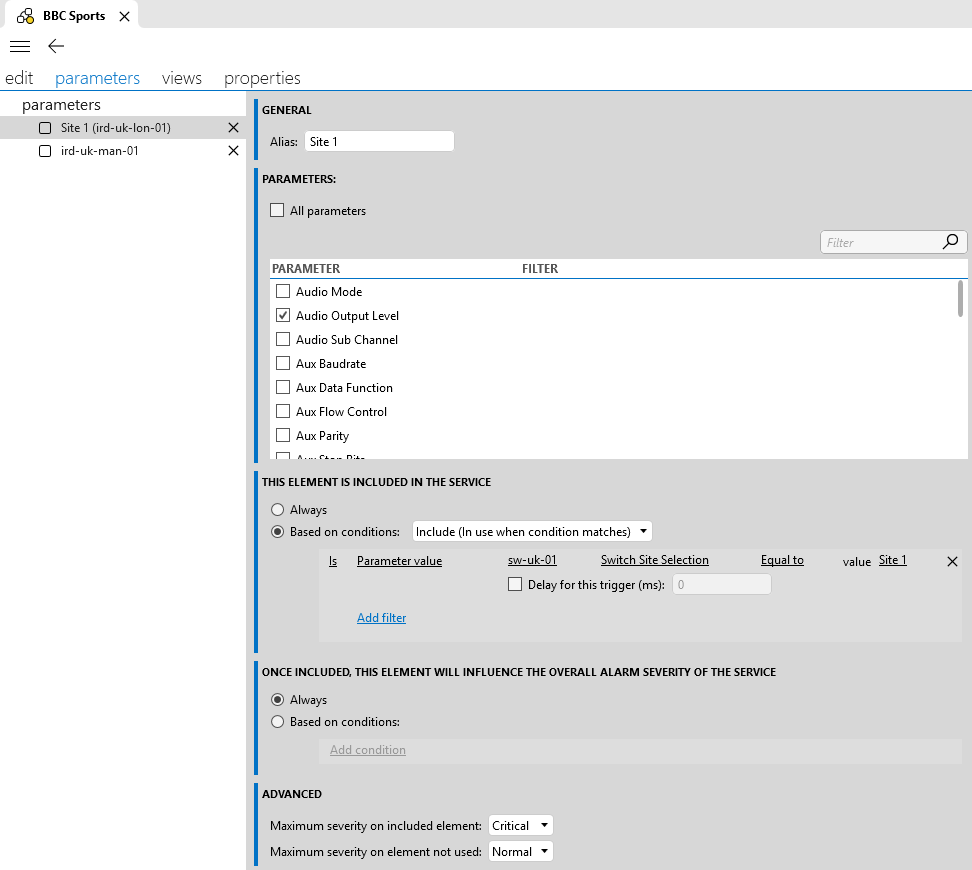Select the Site 1 (ird-uk-lon-01) row
The height and width of the screenshot is (870, 972).
click(x=123, y=128)
